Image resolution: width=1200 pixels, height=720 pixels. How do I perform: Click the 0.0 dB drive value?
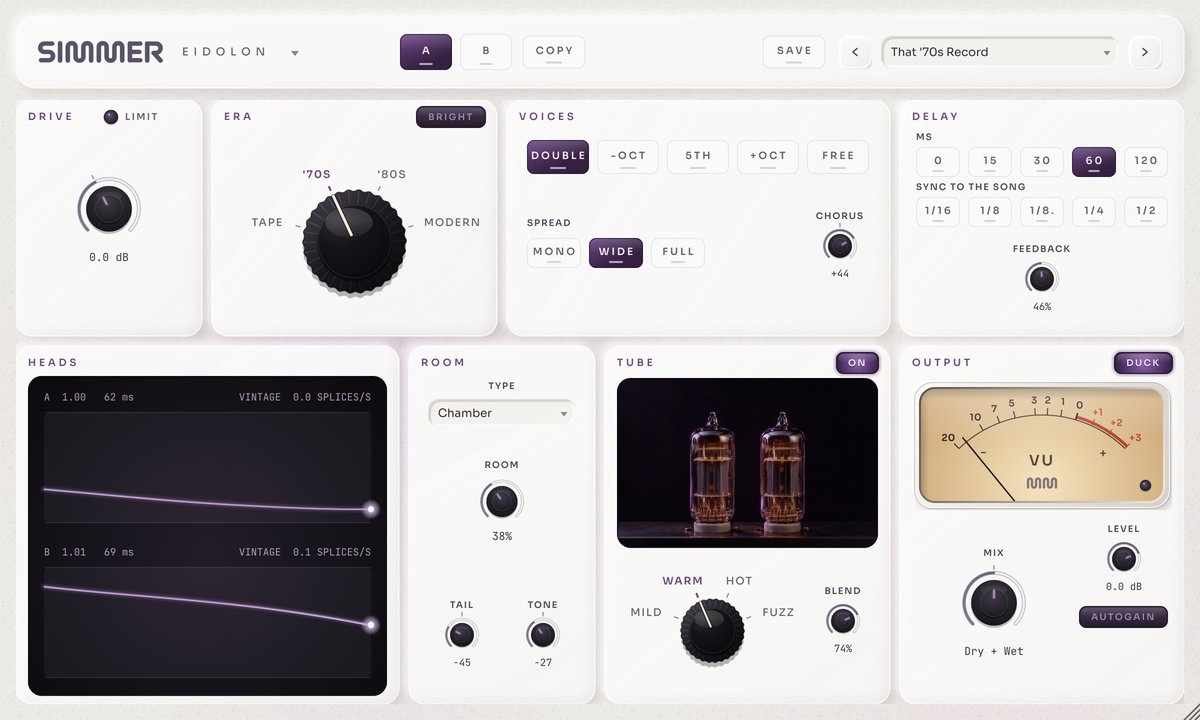109,258
